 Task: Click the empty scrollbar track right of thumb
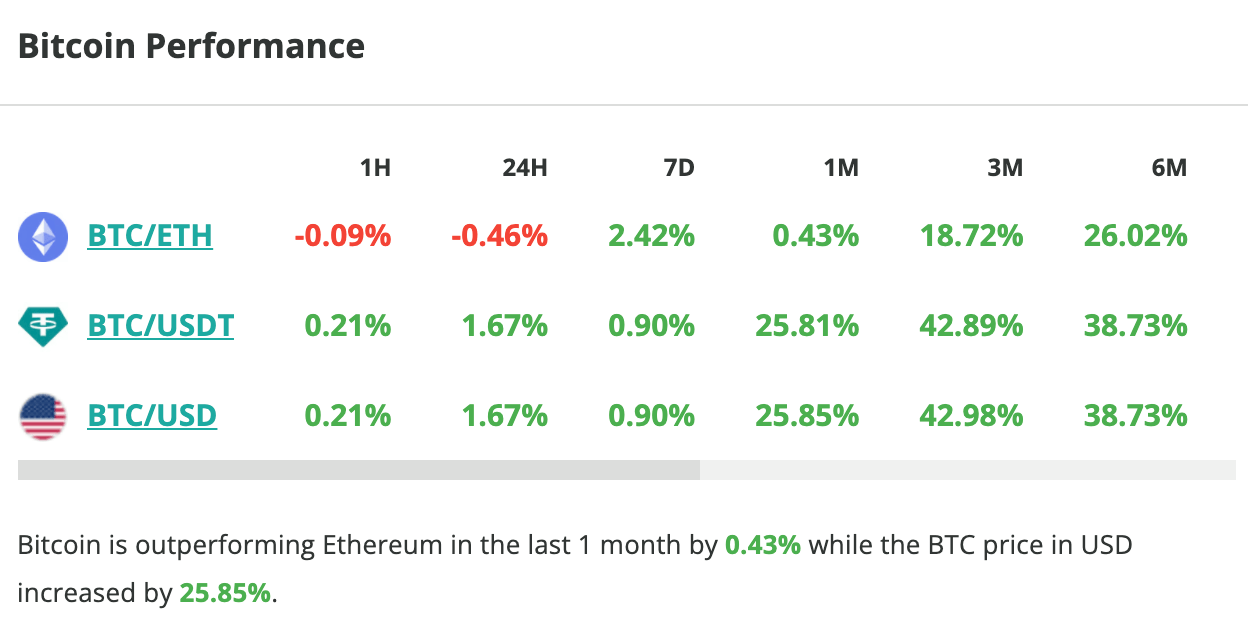967,470
